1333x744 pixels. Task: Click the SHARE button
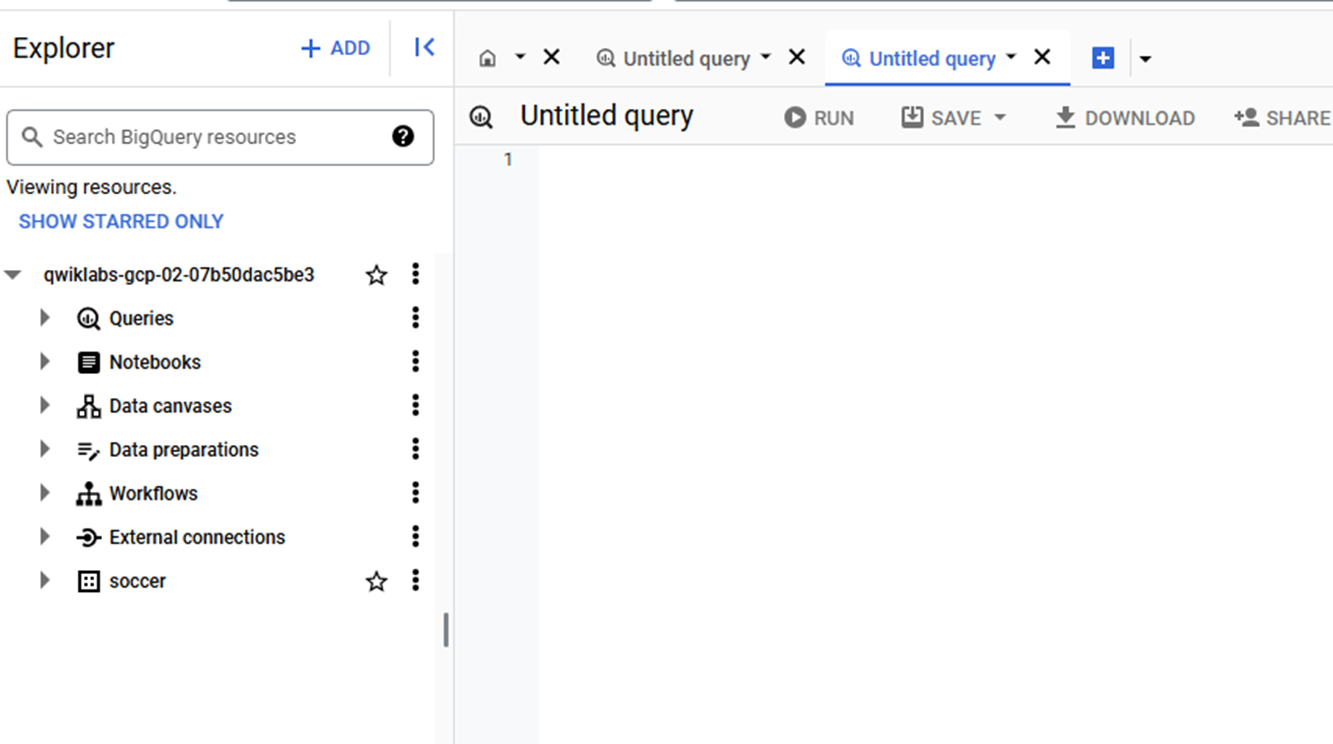[x=1283, y=118]
